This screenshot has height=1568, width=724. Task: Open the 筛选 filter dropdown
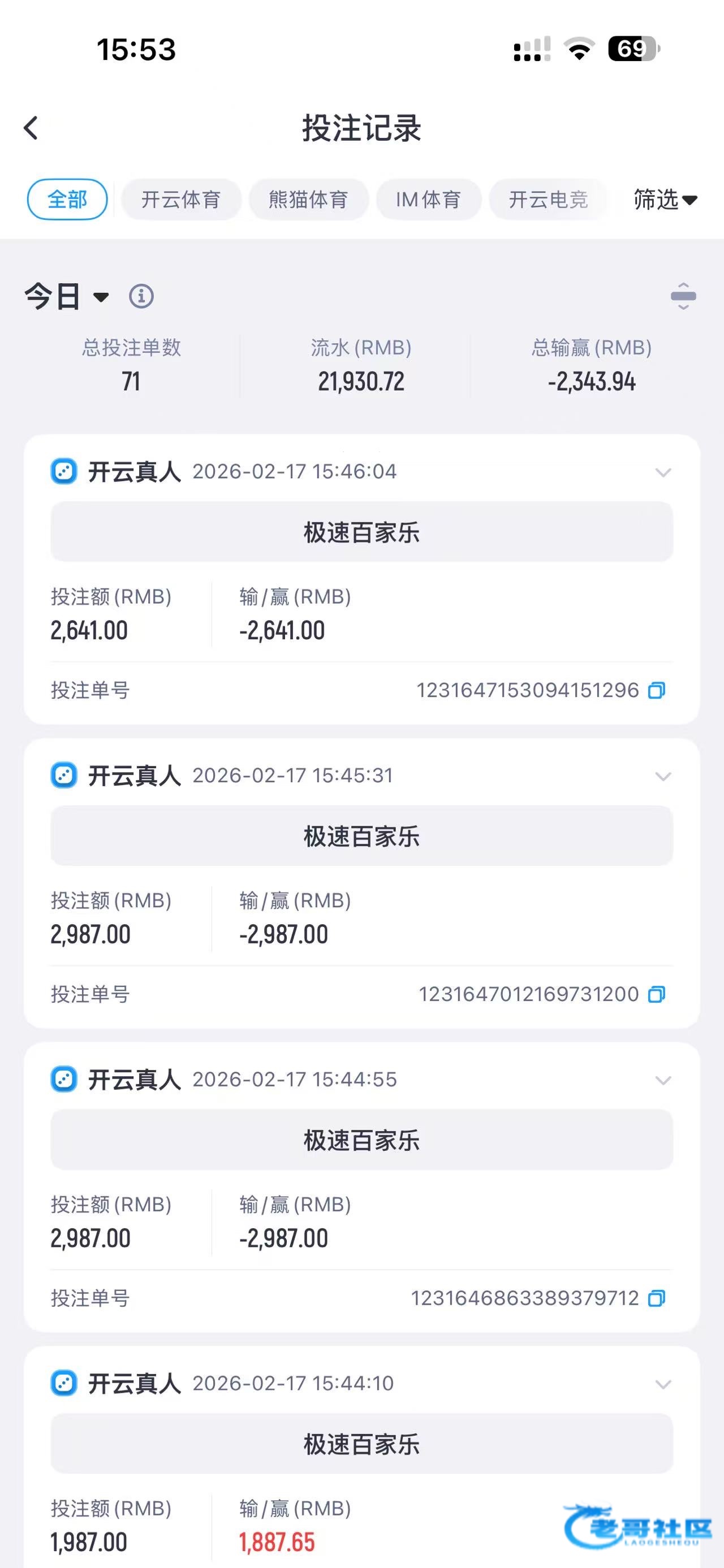click(665, 200)
